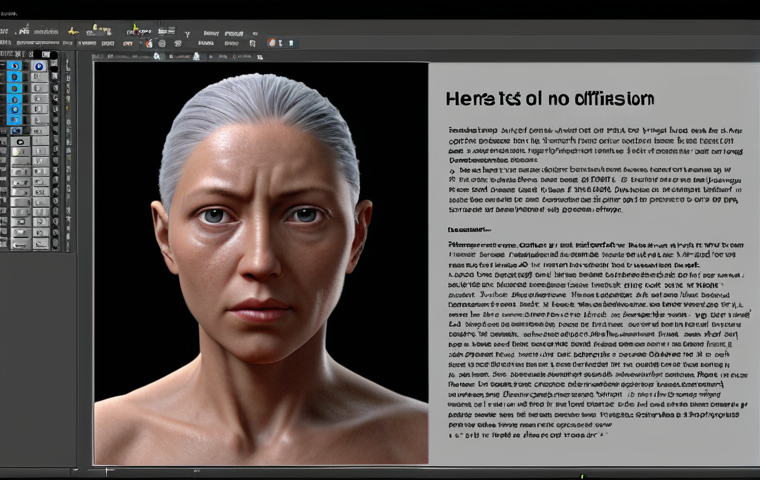Select the white circular blue-center icon cell in left panel
760x480 pixels.
[x=39, y=66]
